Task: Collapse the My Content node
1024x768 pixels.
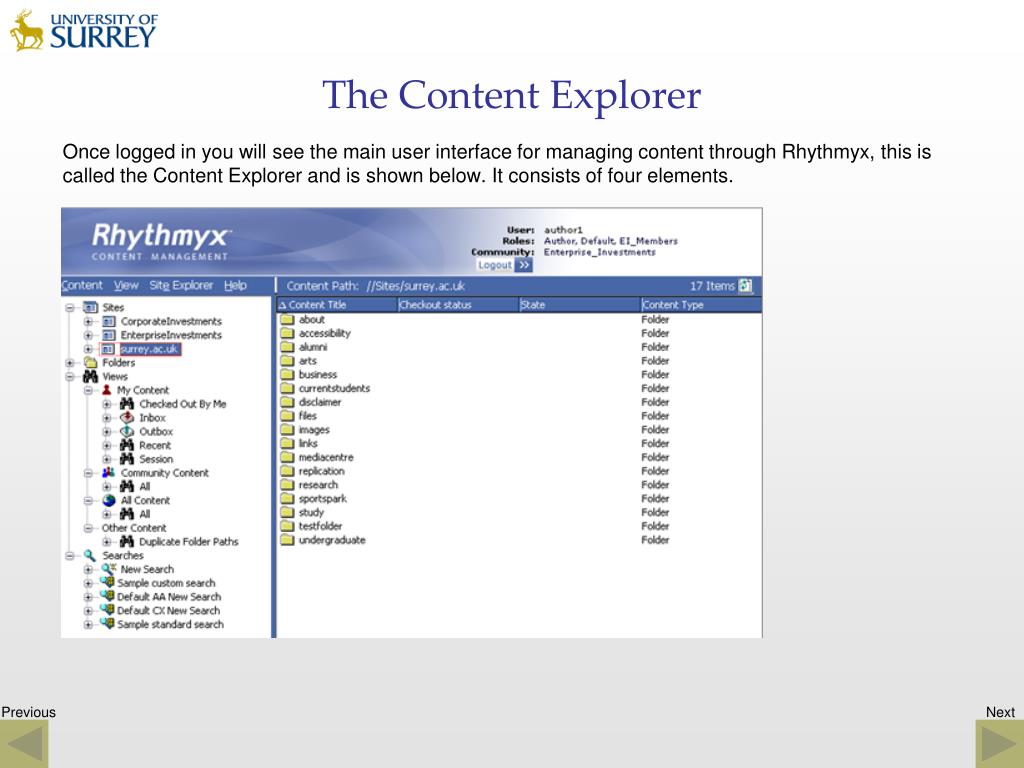Action: [x=88, y=391]
